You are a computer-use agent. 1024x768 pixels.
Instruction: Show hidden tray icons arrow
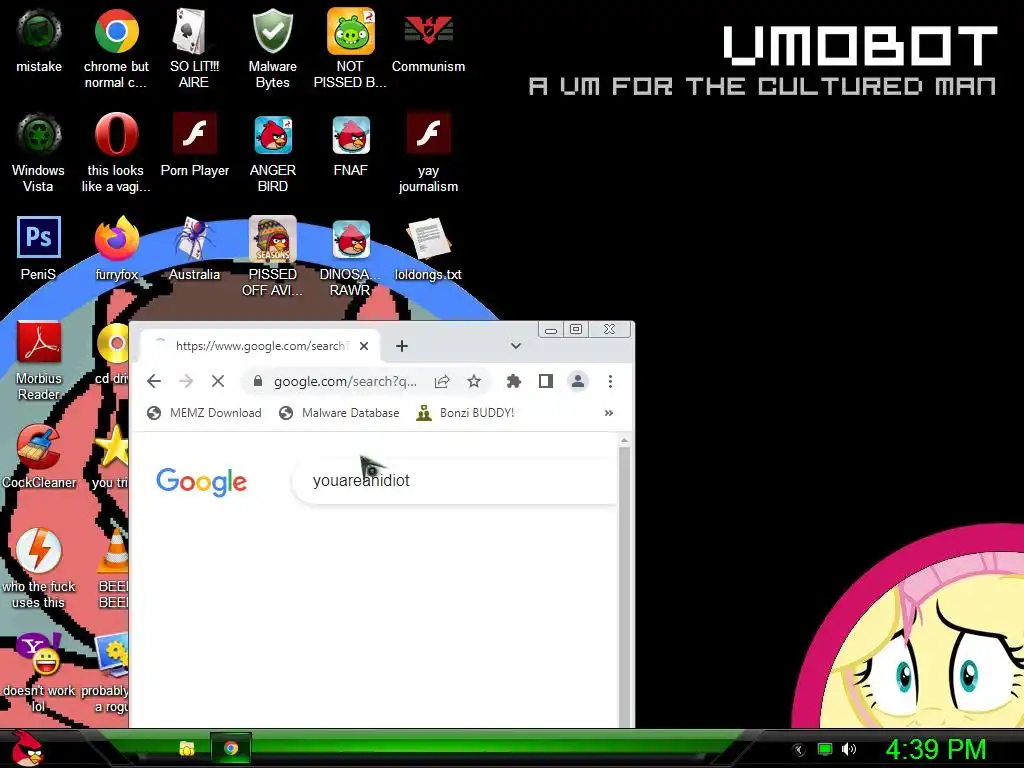[x=799, y=749]
